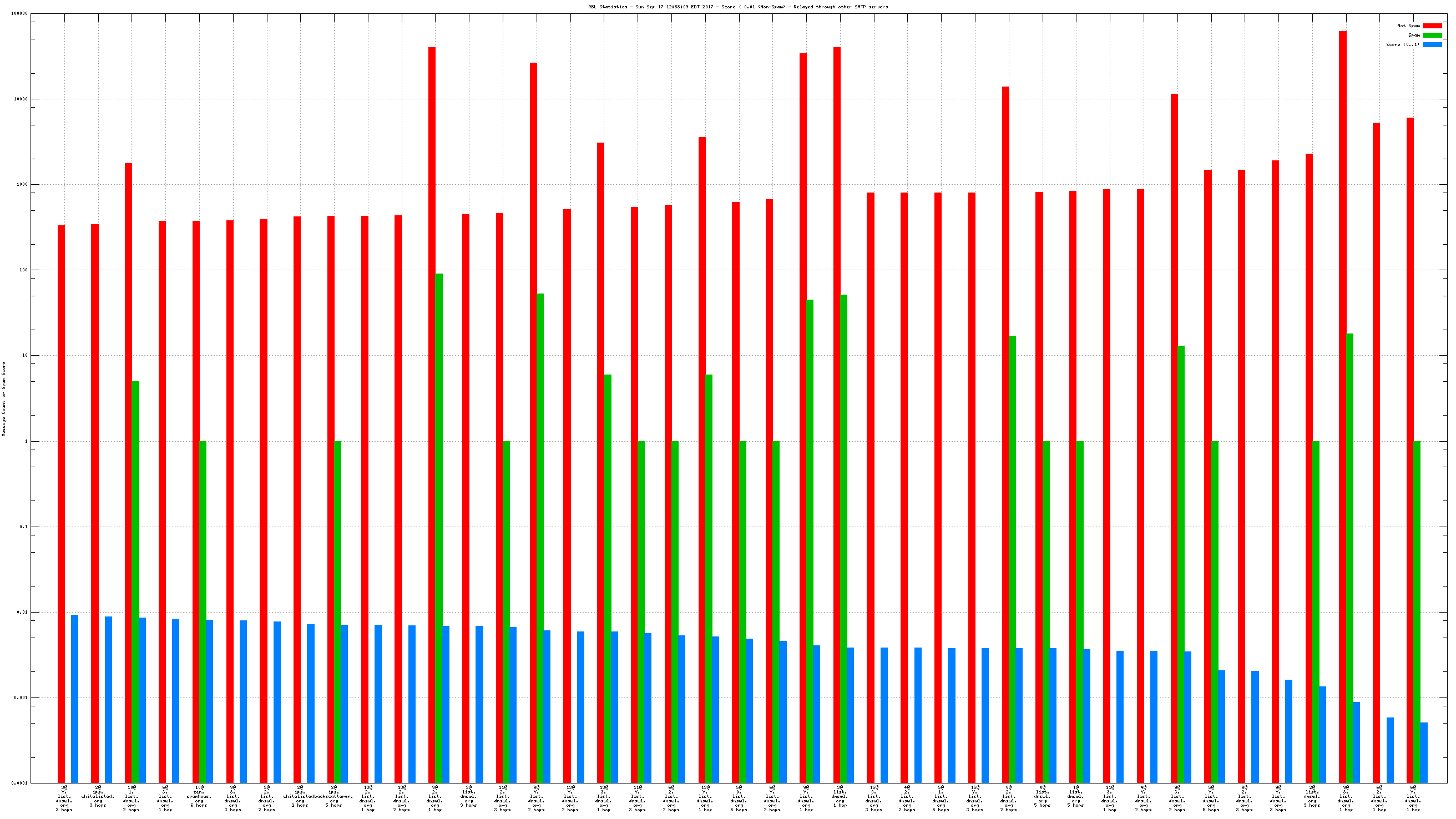Click the Not Spam legend text

1408,26
